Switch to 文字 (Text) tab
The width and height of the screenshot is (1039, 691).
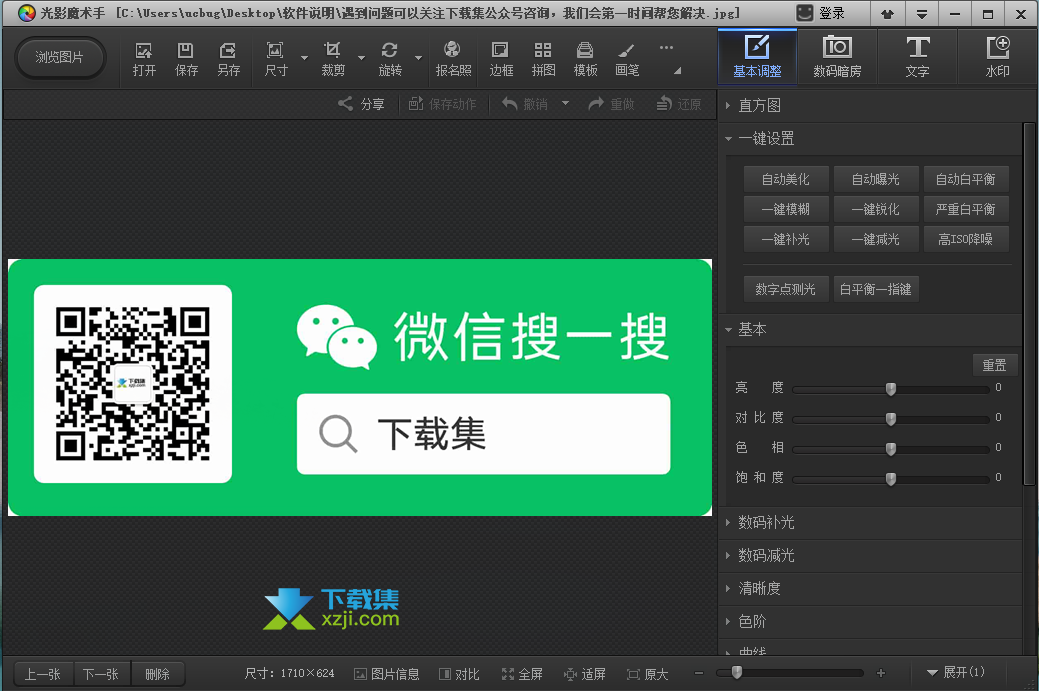918,57
